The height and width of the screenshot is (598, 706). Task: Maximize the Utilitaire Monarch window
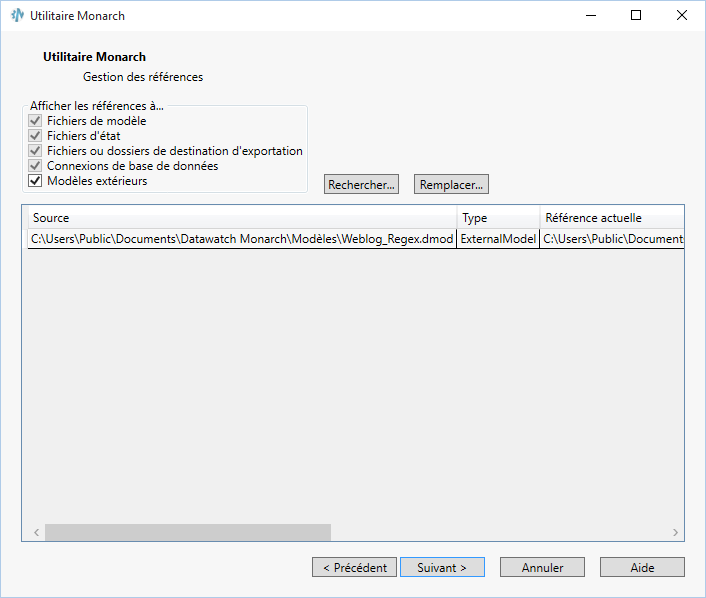point(636,15)
